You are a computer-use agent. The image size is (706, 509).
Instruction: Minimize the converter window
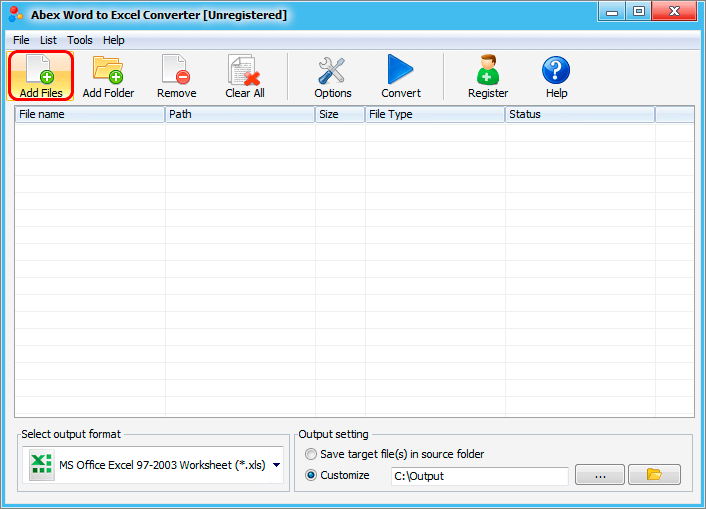tap(611, 12)
